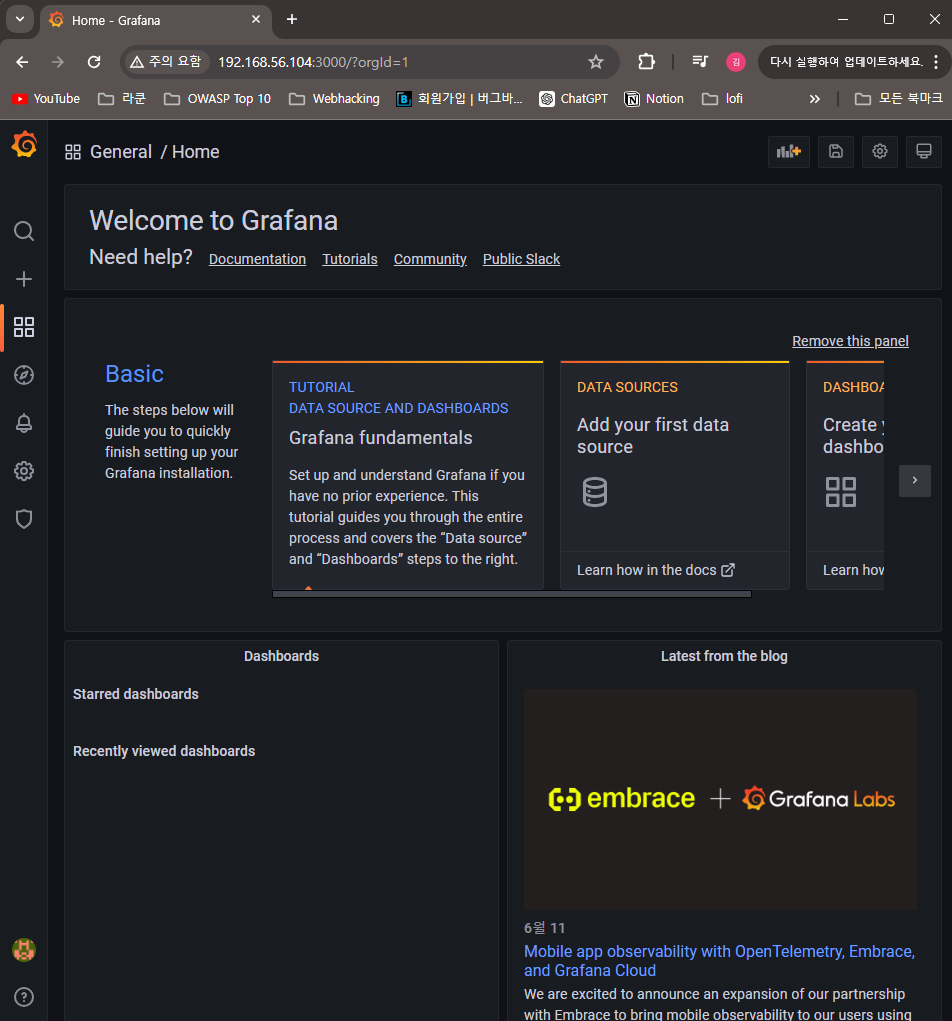Open Add your first data source card
The image size is (952, 1021).
pos(675,475)
